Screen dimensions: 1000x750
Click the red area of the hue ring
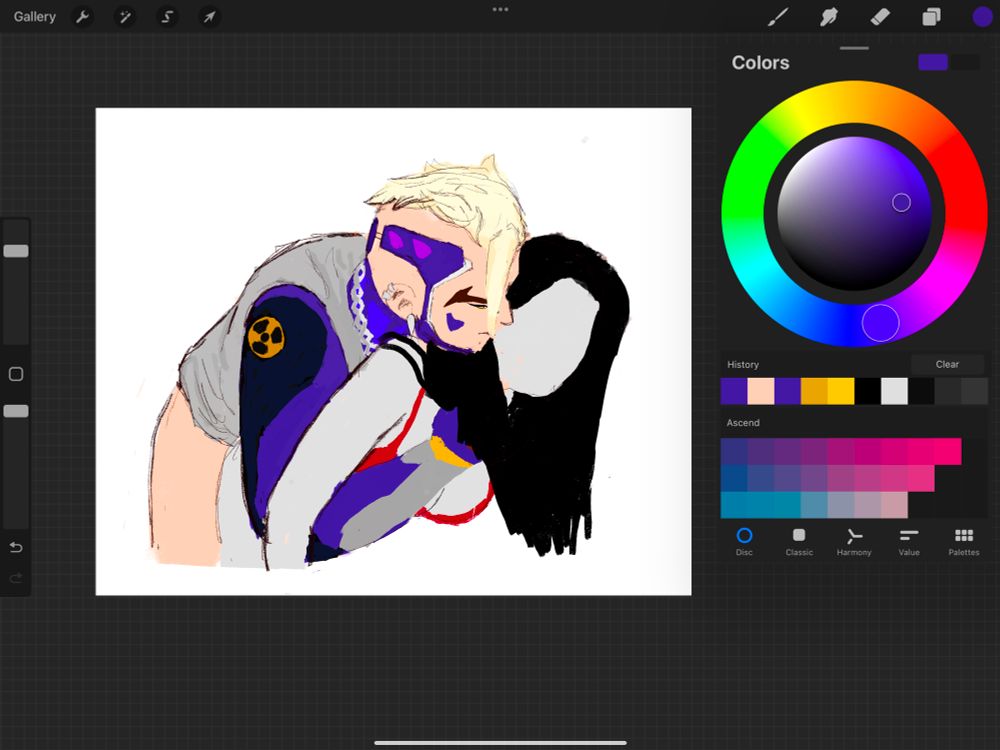click(x=965, y=191)
